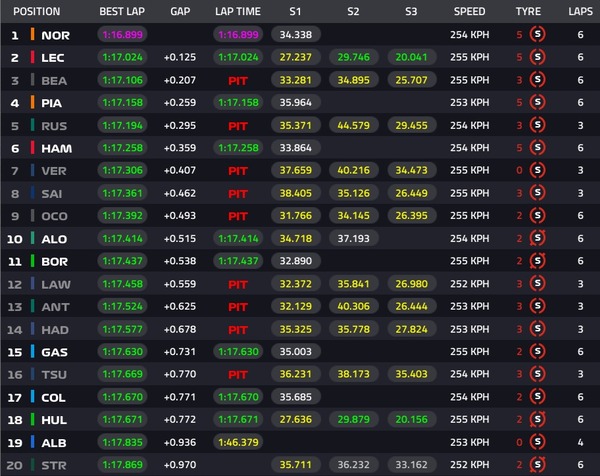Click the soft tyre icon for NOR
600x476 pixels.
tap(538, 34)
